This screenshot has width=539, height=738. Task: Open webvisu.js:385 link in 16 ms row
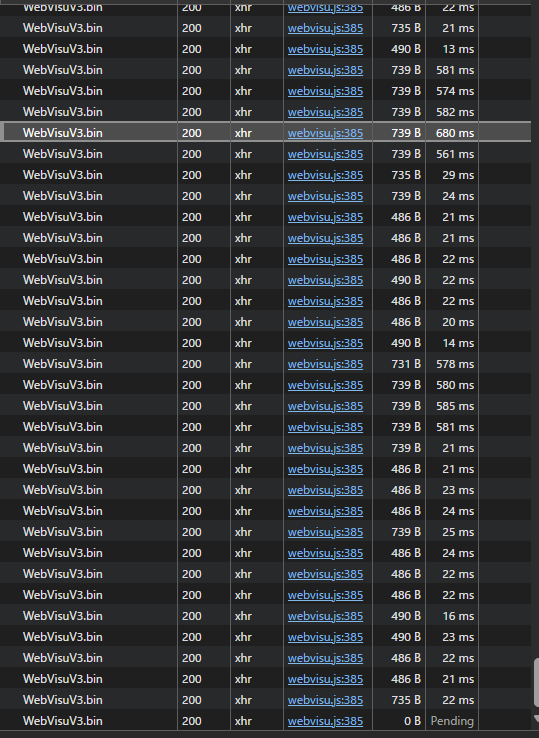(x=325, y=616)
